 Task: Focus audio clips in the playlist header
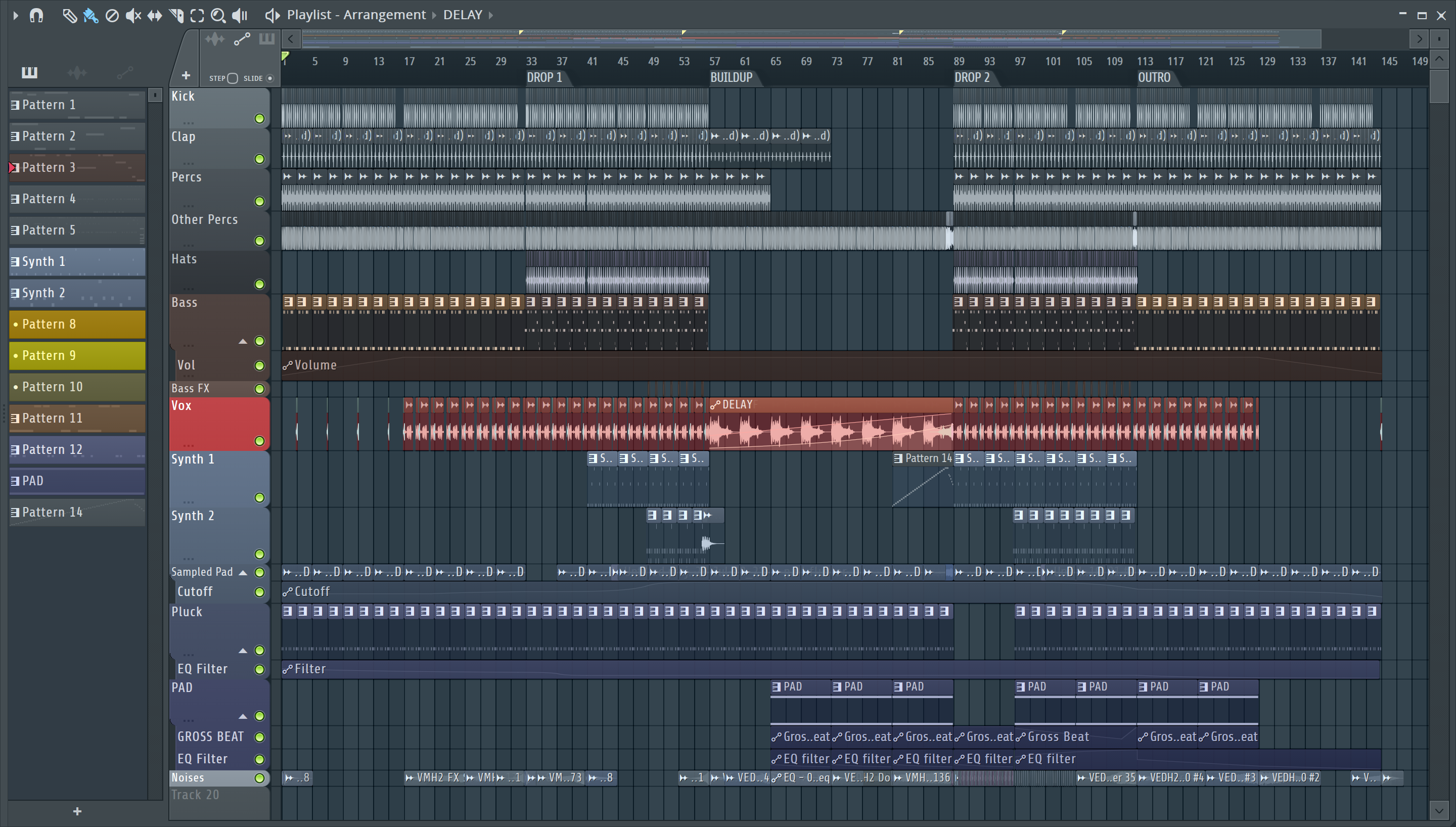(x=215, y=39)
